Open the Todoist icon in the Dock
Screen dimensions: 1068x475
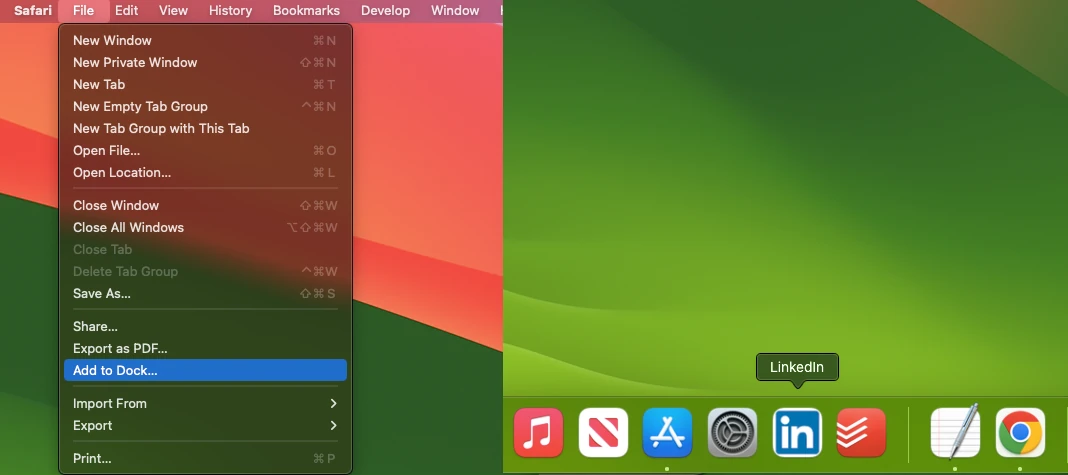861,432
